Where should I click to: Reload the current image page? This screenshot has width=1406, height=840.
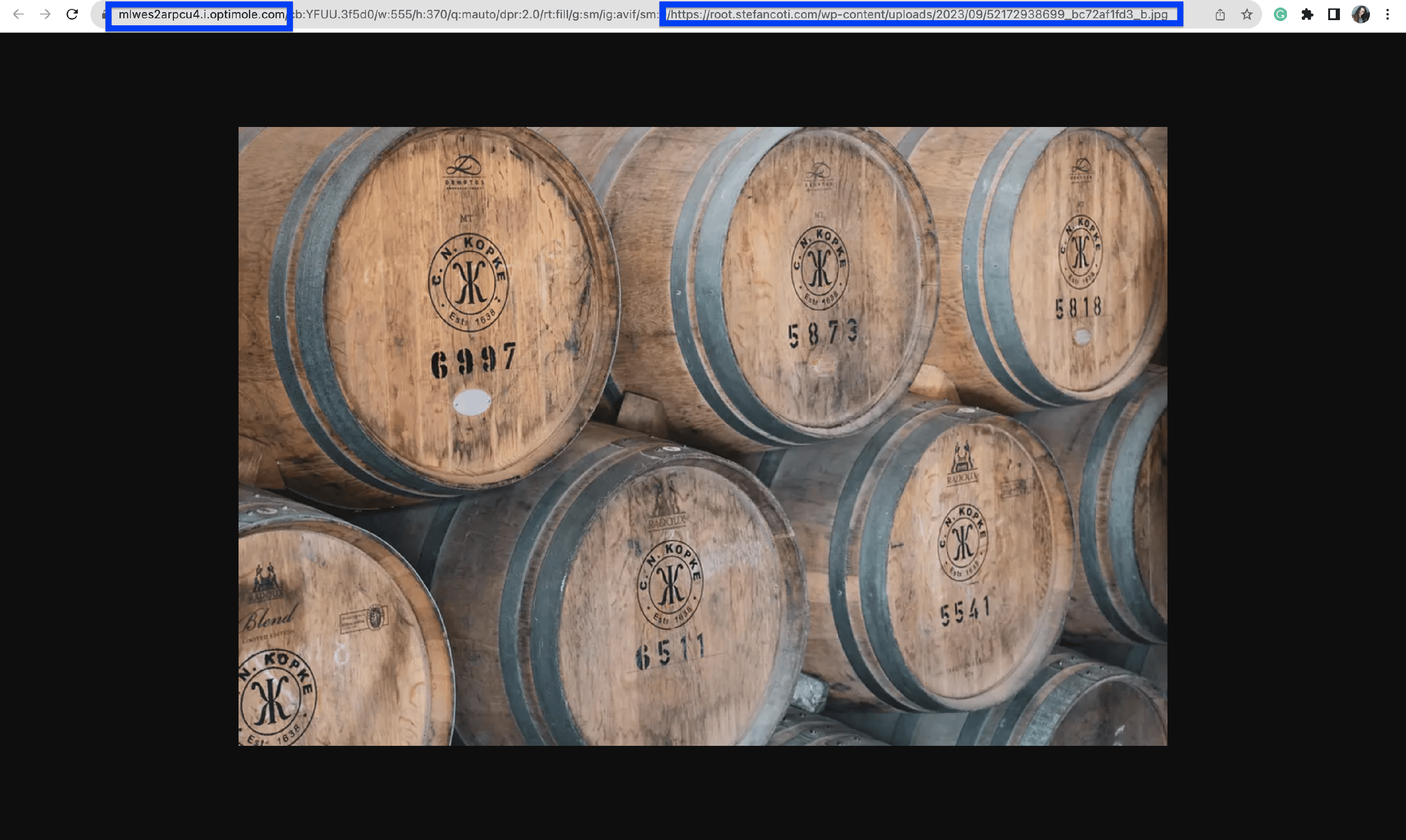[x=72, y=15]
